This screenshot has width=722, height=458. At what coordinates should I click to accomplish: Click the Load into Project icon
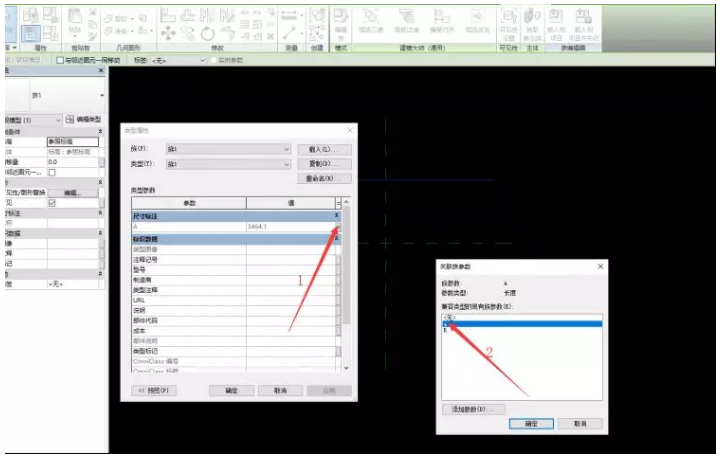click(x=556, y=24)
